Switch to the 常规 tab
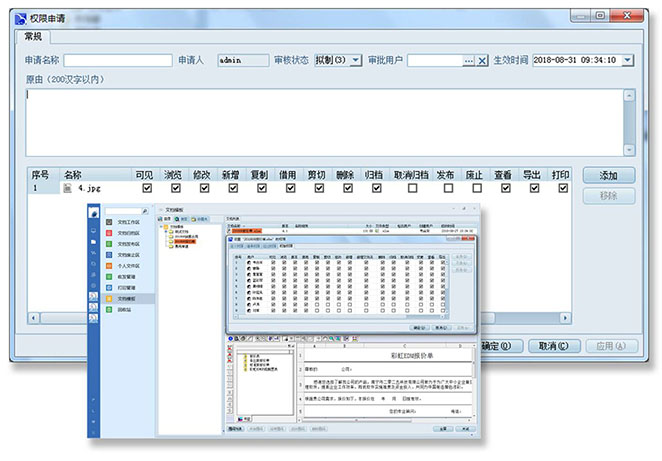This screenshot has width=662, height=461. [x=33, y=37]
